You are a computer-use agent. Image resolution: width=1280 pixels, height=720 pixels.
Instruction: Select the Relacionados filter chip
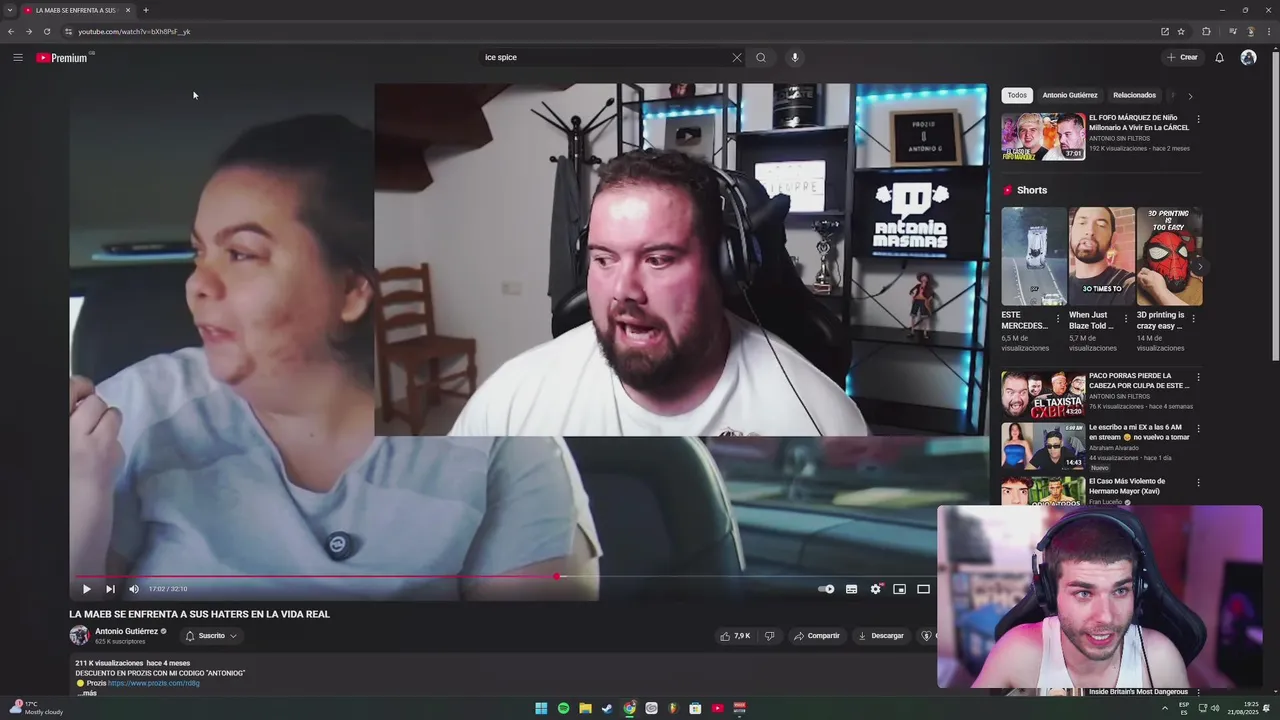tap(1134, 95)
